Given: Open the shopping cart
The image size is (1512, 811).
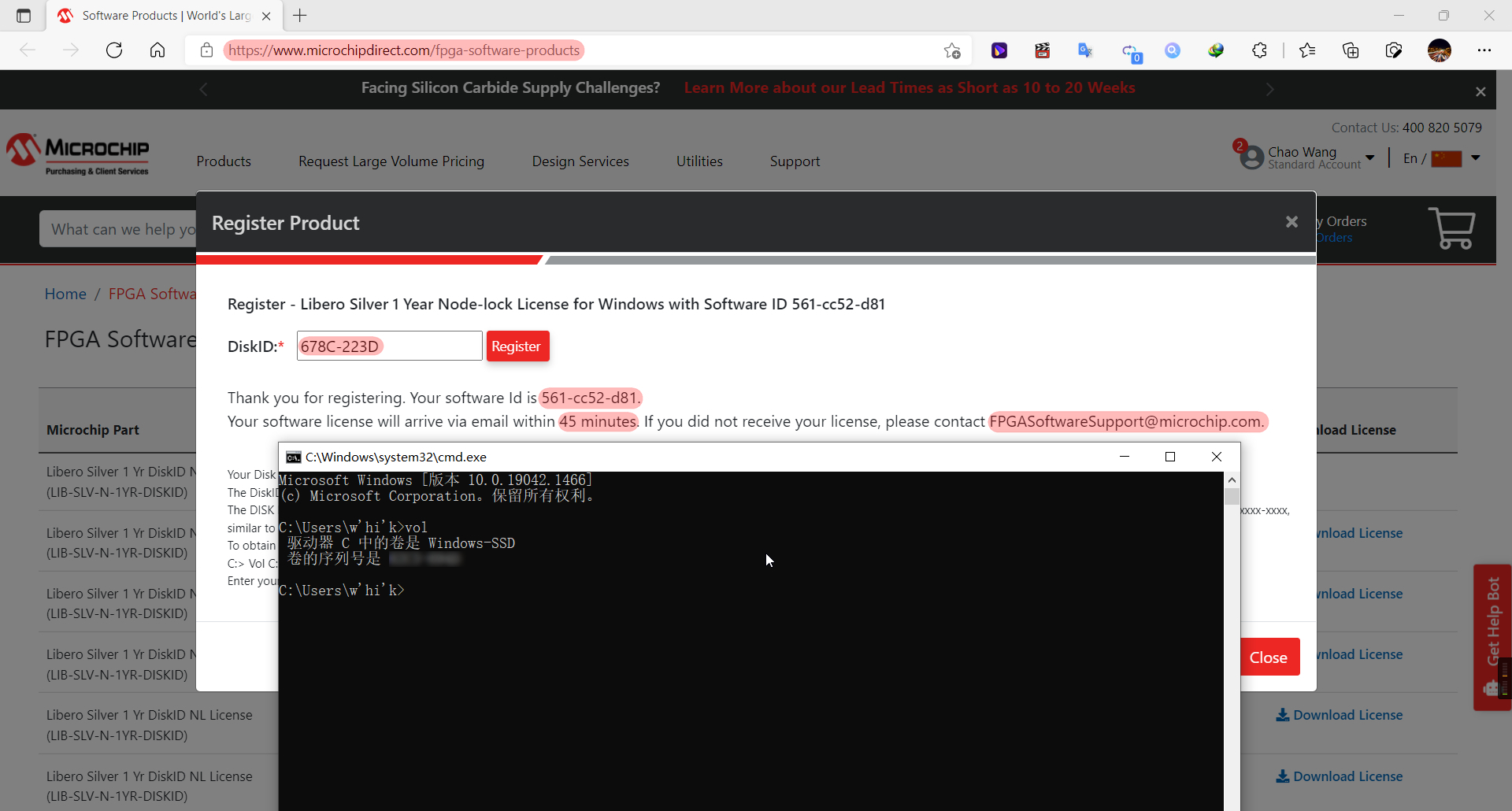Looking at the screenshot, I should [1451, 228].
